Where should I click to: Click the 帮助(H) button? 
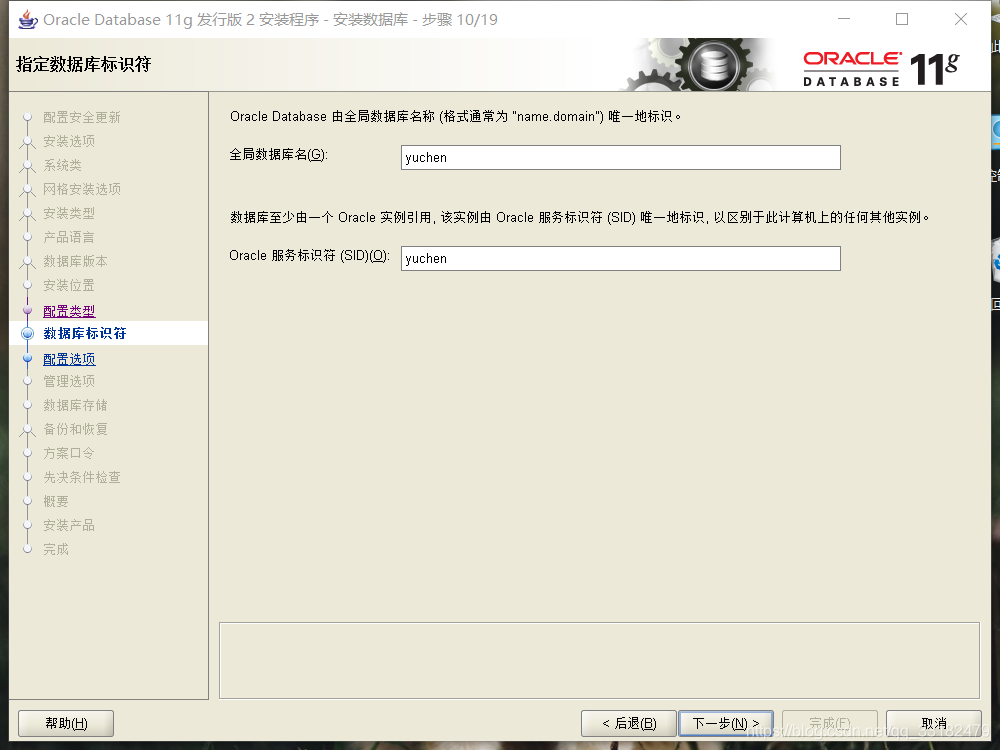tap(66, 723)
